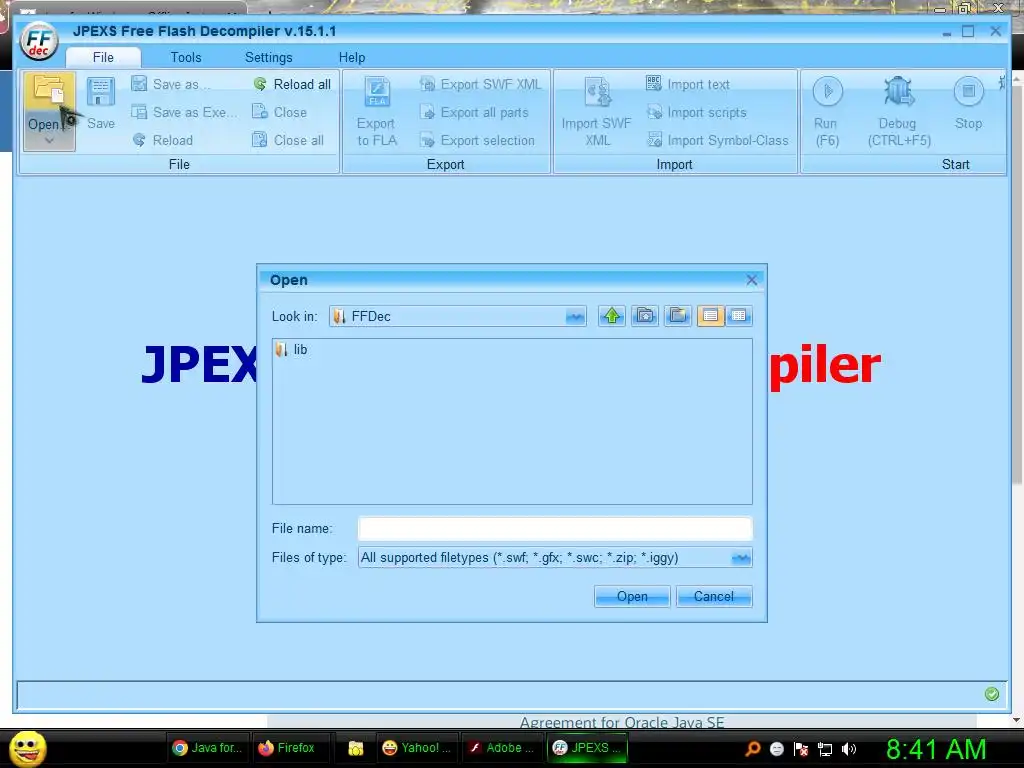Click Close all in ribbon
The image size is (1024, 768).
click(288, 140)
